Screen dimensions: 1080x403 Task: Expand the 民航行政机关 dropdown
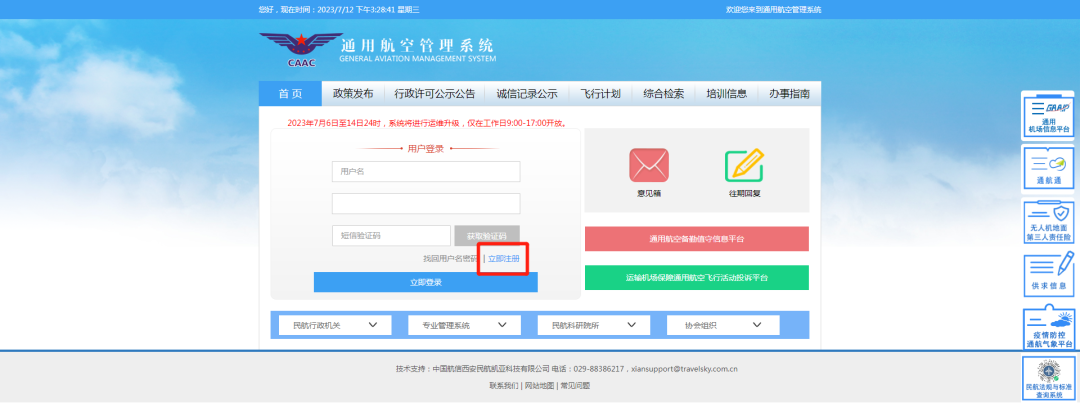pyautogui.click(x=334, y=325)
